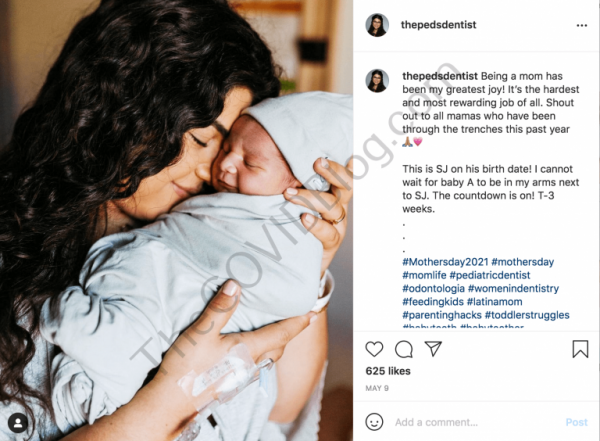Click the Add a comment field
600x441 pixels.
(476, 422)
